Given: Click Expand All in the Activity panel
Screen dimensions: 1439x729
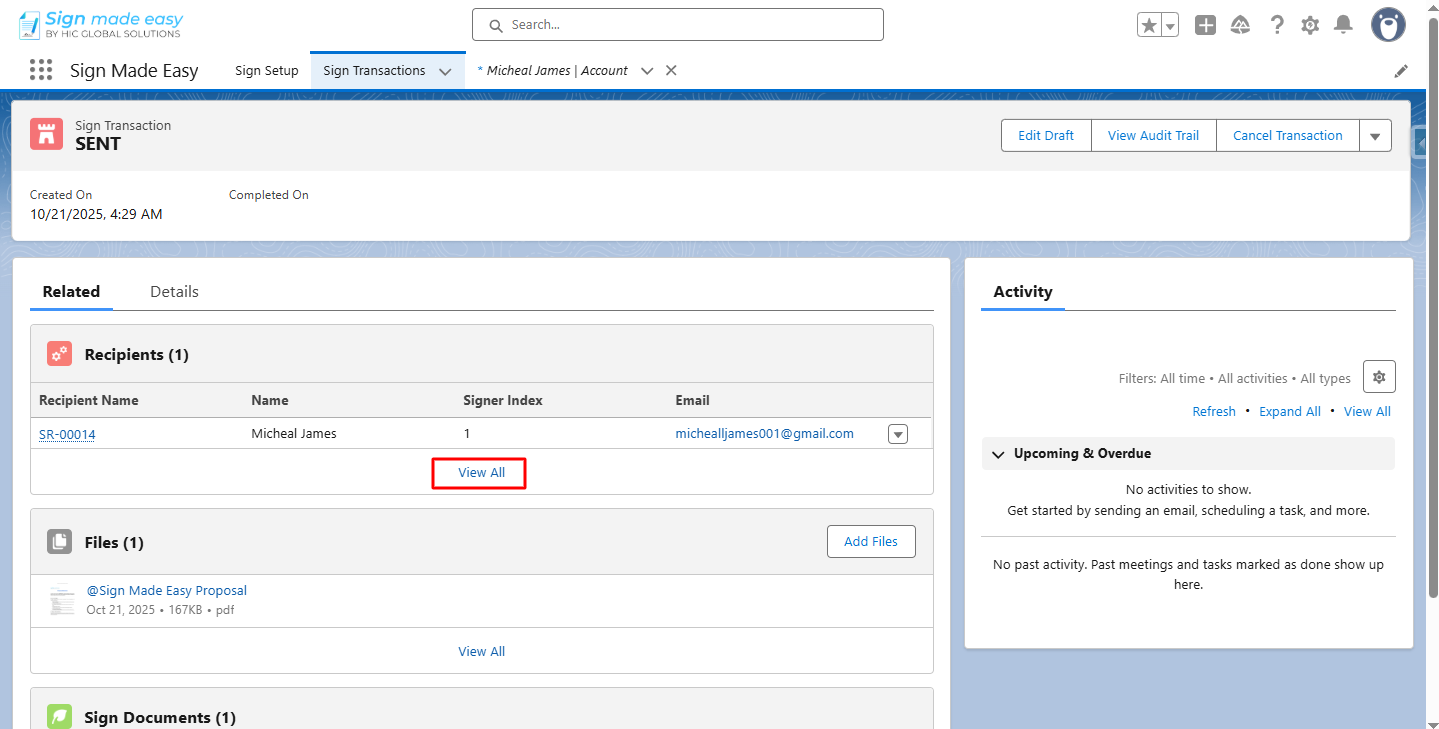Looking at the screenshot, I should point(1290,412).
